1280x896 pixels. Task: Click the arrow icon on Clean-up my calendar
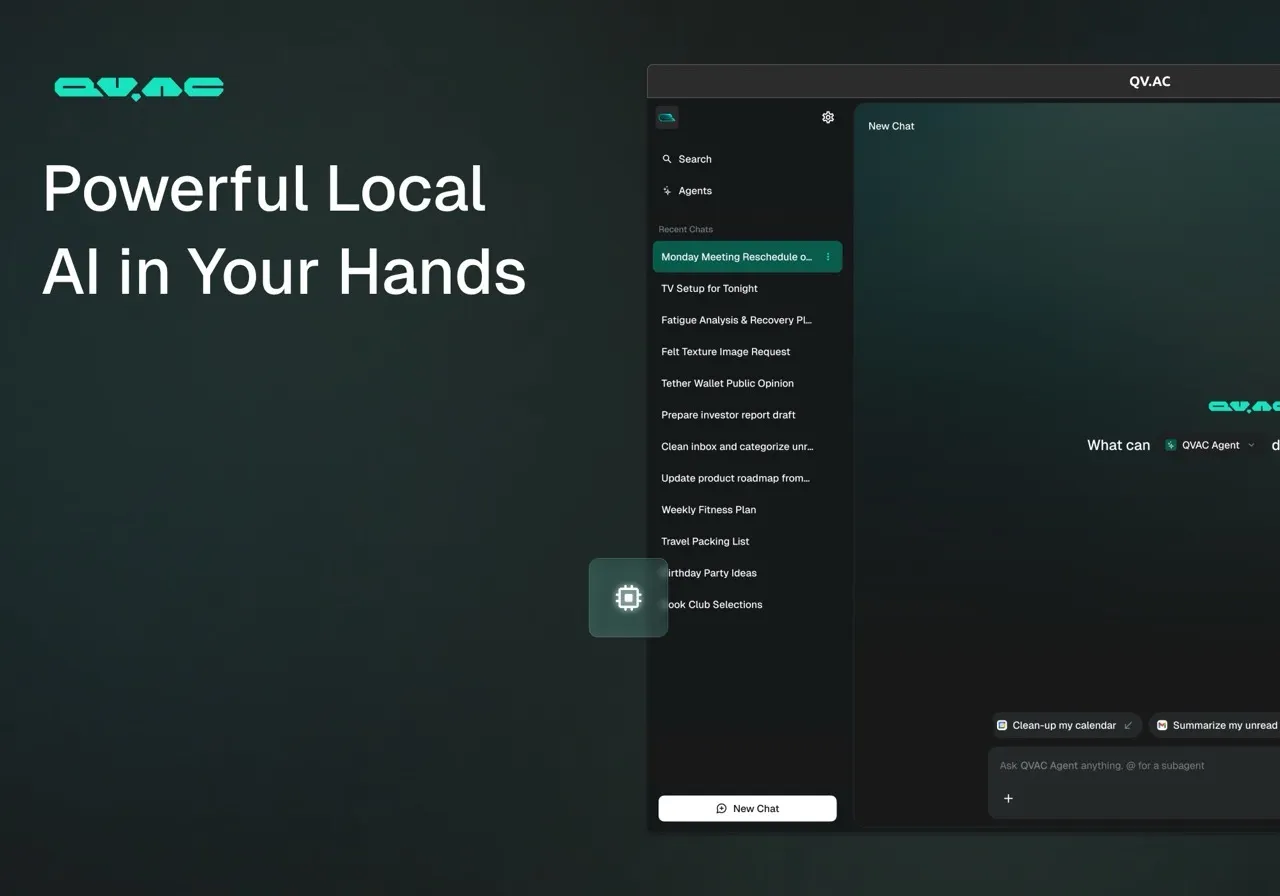point(1128,725)
